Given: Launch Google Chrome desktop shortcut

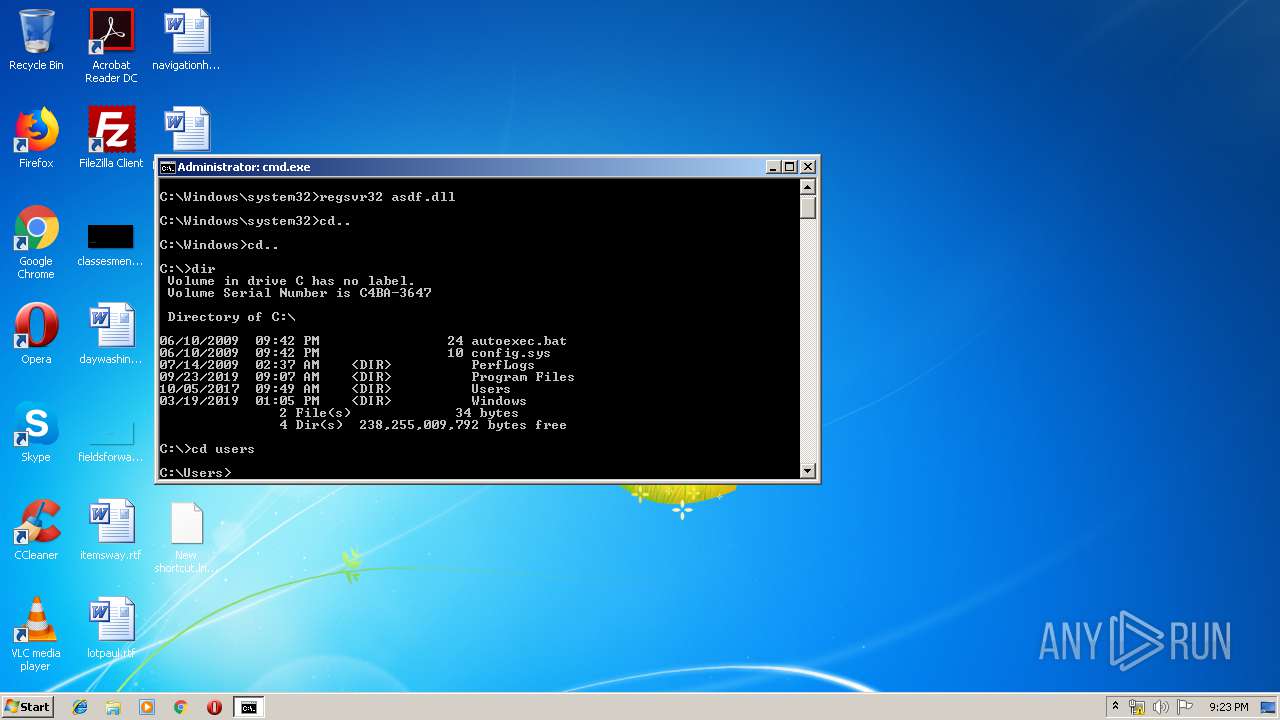Looking at the screenshot, I should [x=36, y=242].
